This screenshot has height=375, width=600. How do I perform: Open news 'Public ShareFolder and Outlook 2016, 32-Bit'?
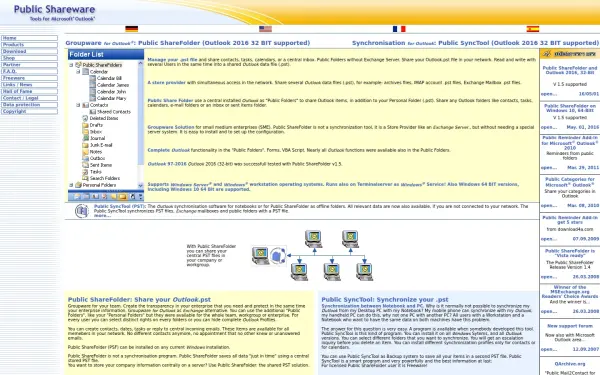(x=570, y=70)
